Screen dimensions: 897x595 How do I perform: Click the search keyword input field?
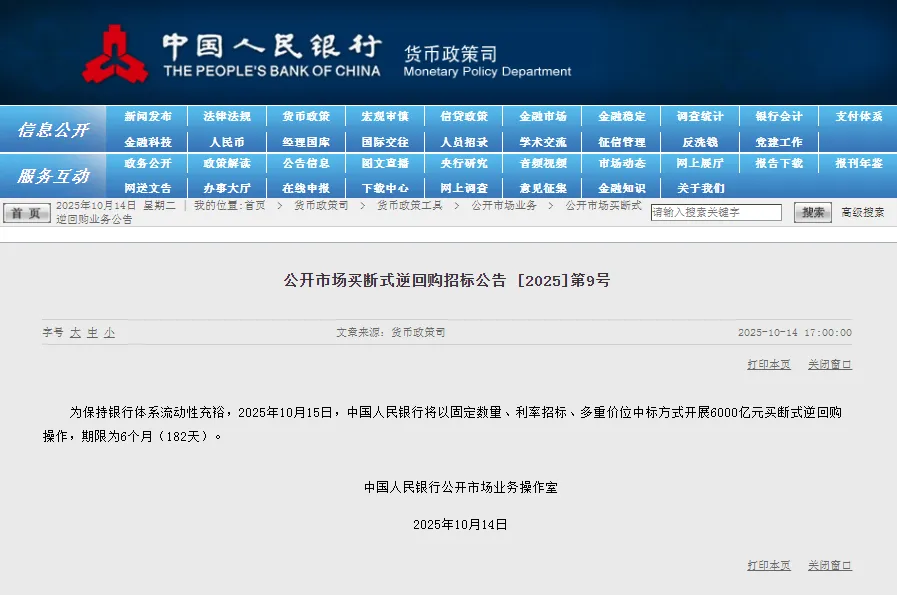pos(716,213)
